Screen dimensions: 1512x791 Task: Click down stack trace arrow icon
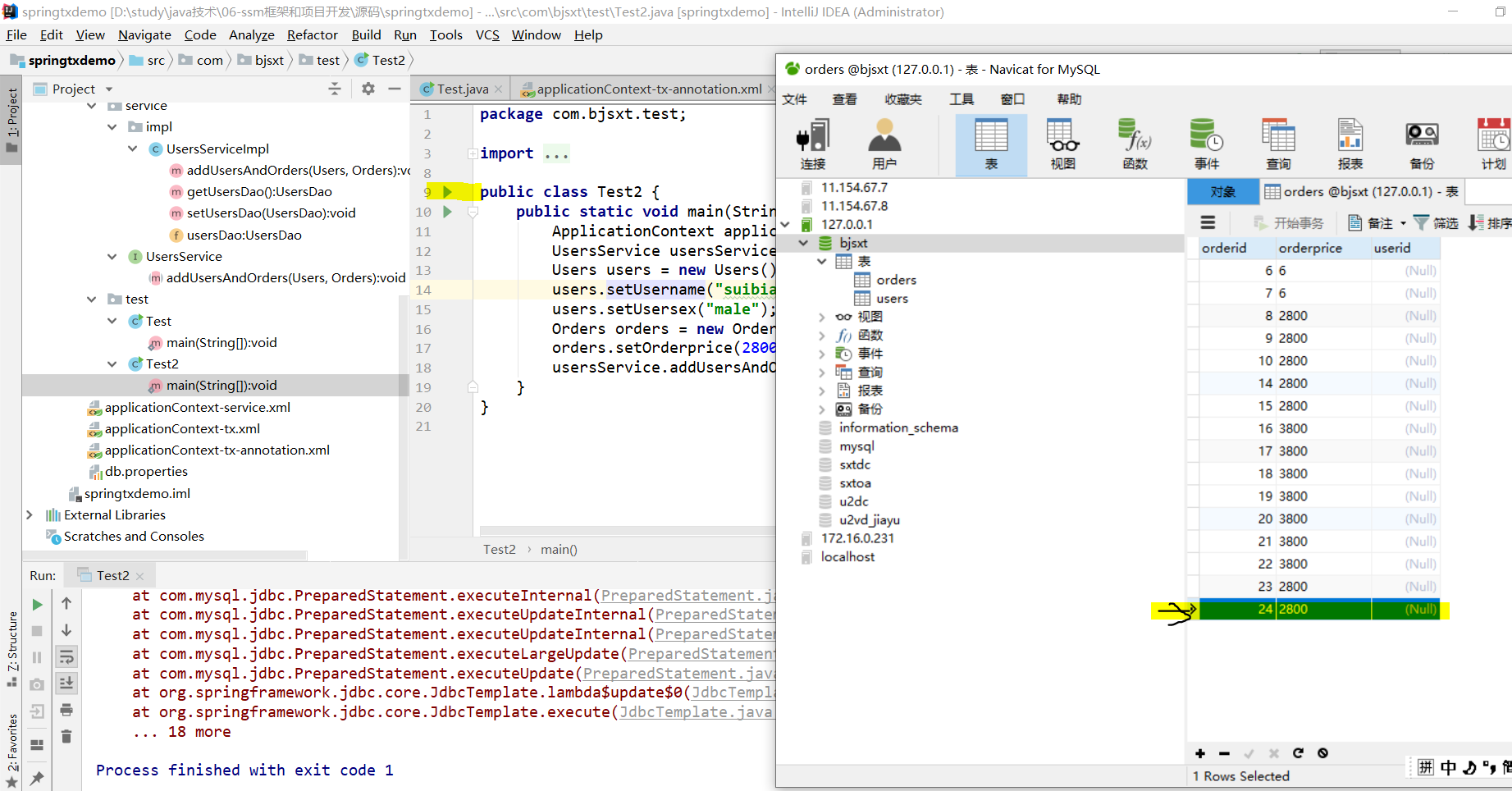click(66, 630)
